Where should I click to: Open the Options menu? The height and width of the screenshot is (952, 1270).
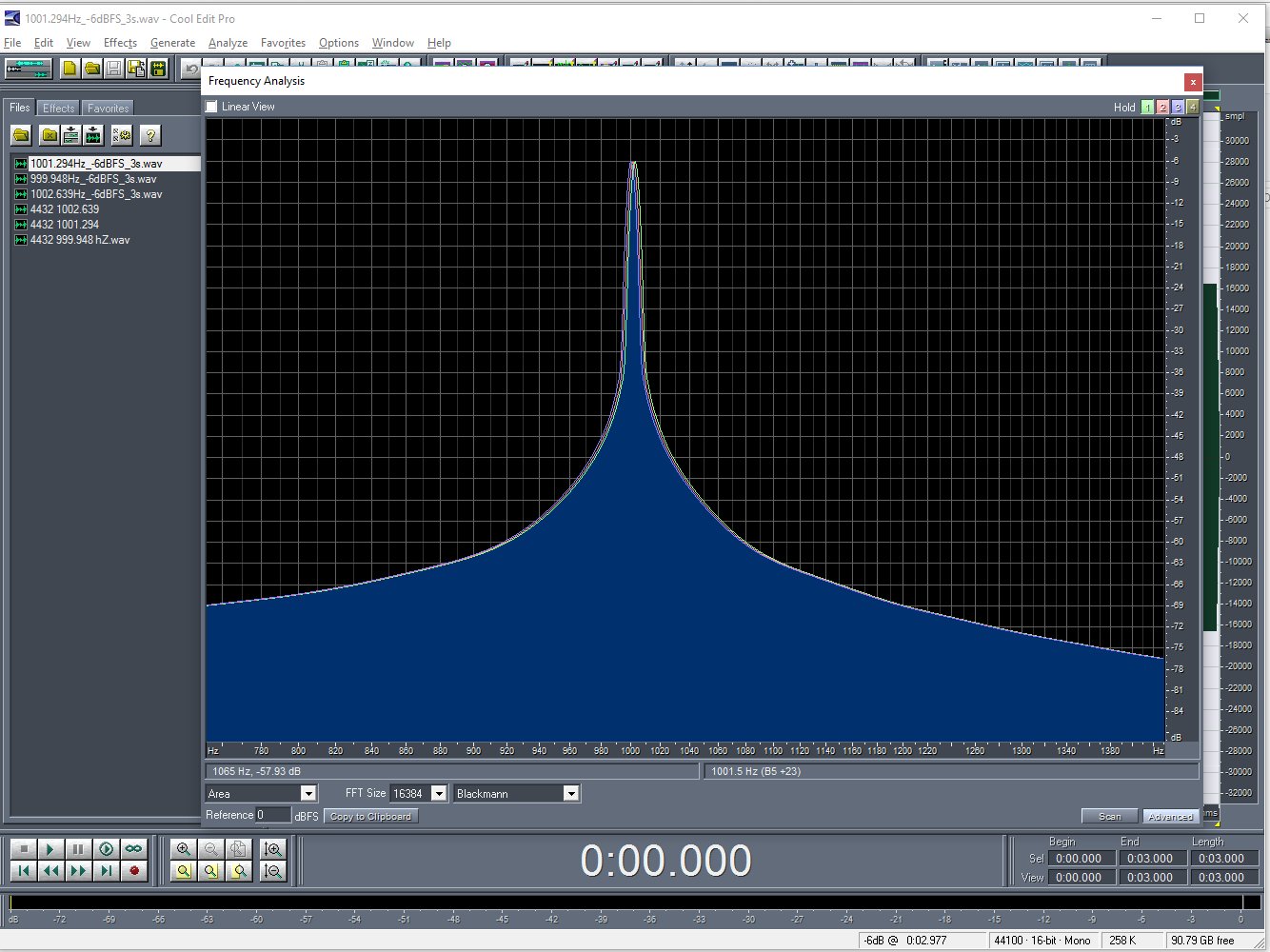[339, 43]
